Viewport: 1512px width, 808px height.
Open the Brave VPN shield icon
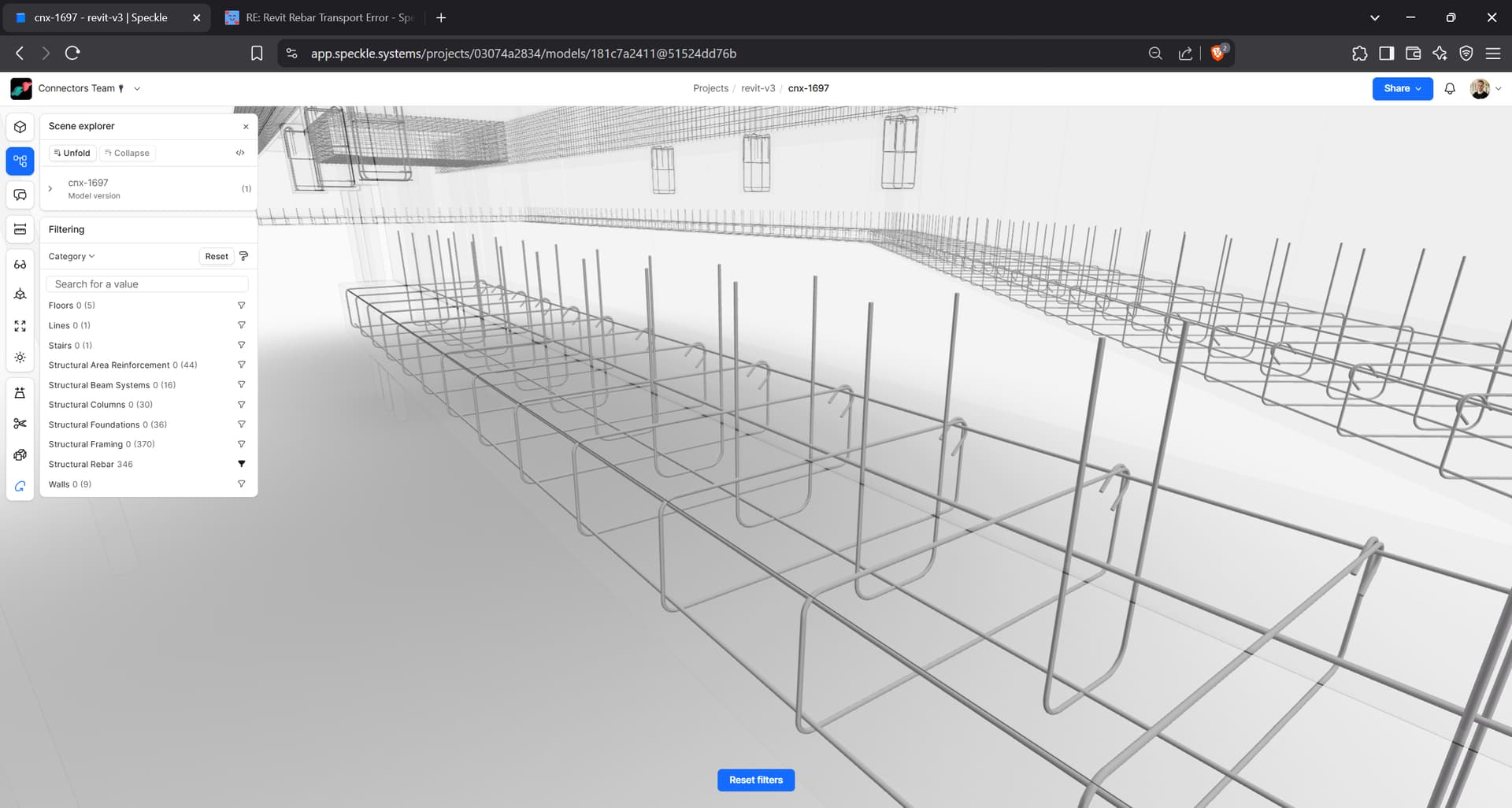pyautogui.click(x=1466, y=54)
